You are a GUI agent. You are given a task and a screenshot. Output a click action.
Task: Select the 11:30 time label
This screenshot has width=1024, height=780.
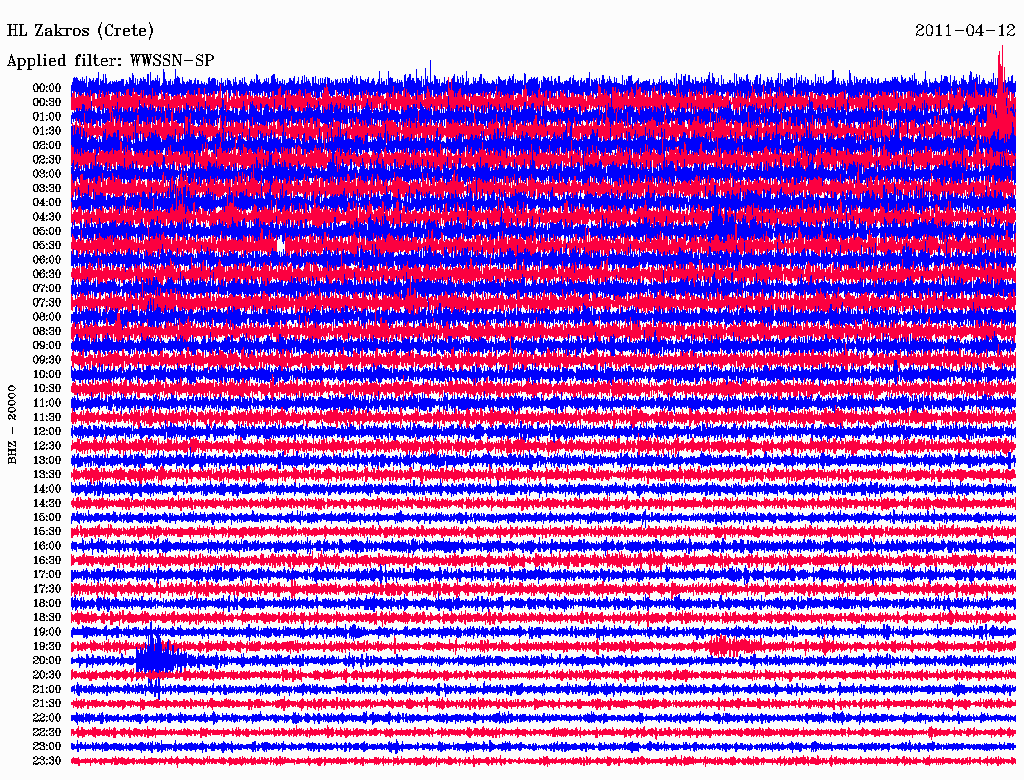[x=47, y=417]
